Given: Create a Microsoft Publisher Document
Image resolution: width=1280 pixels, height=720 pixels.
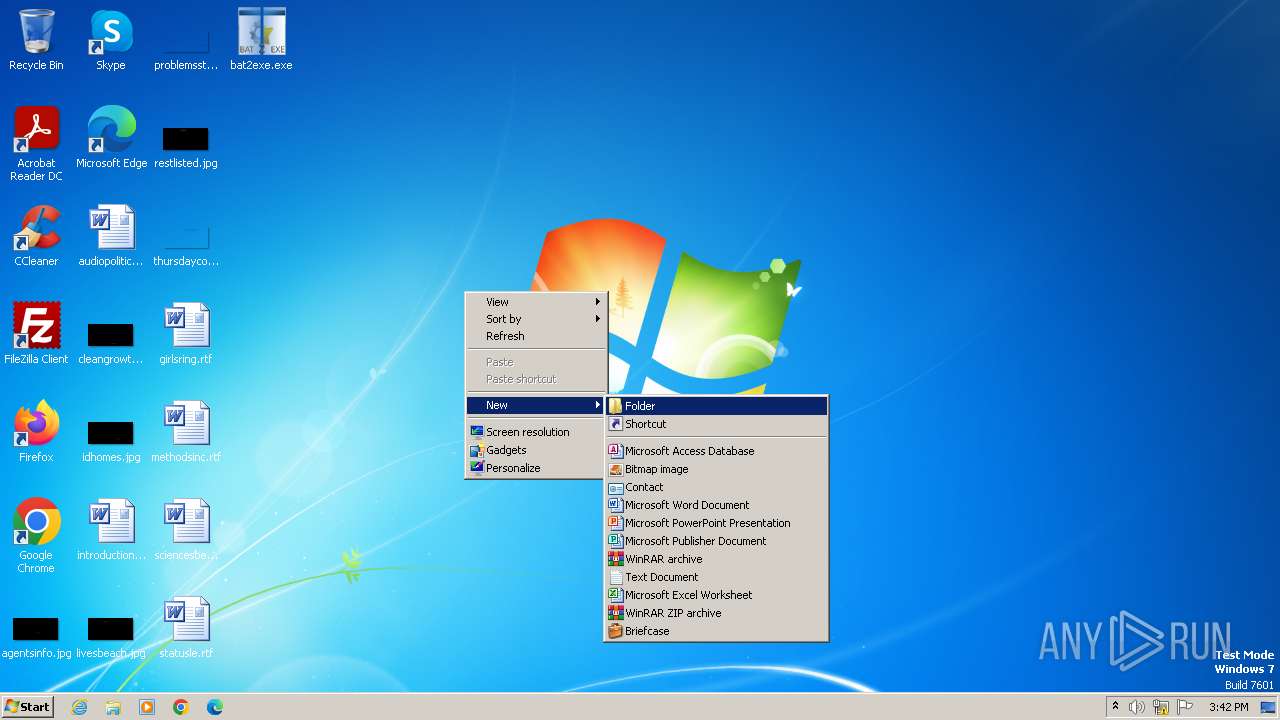Looking at the screenshot, I should [716, 541].
